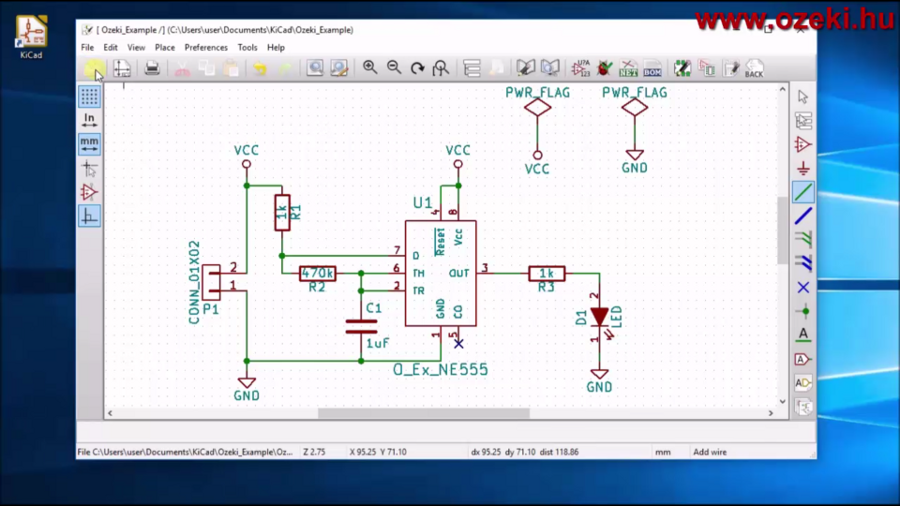Screen dimensions: 900x506
Task: Click the vertical scrollbar thumb
Action: coord(782,230)
